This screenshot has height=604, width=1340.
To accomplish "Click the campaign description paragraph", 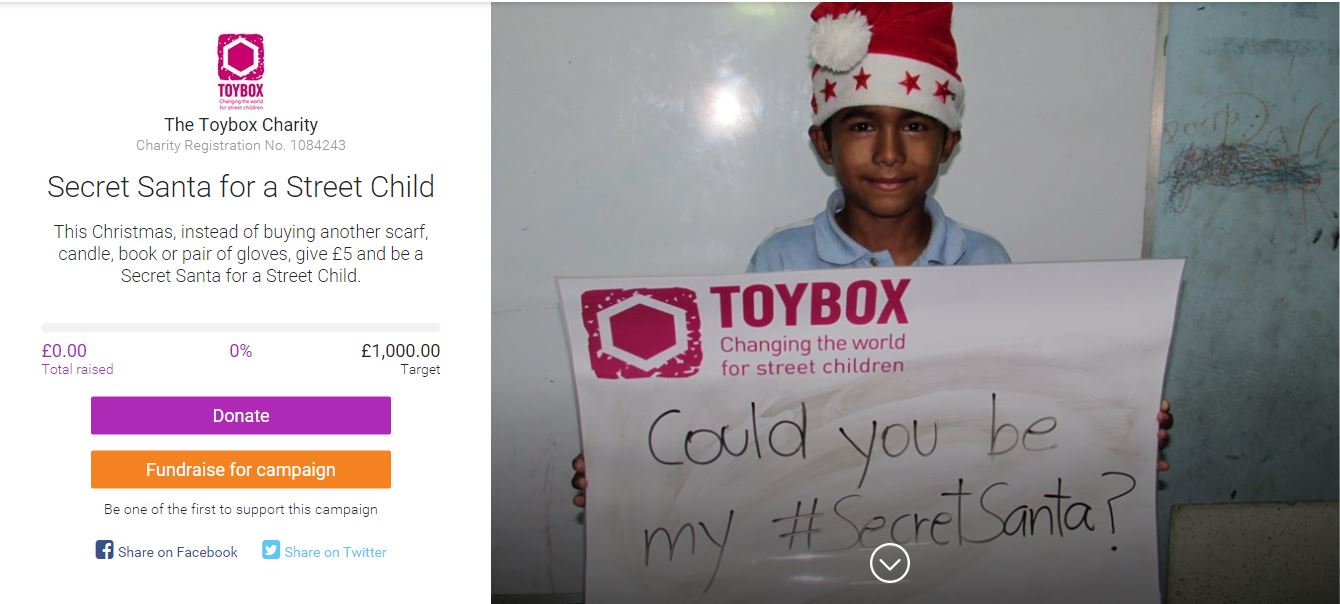I will 241,254.
